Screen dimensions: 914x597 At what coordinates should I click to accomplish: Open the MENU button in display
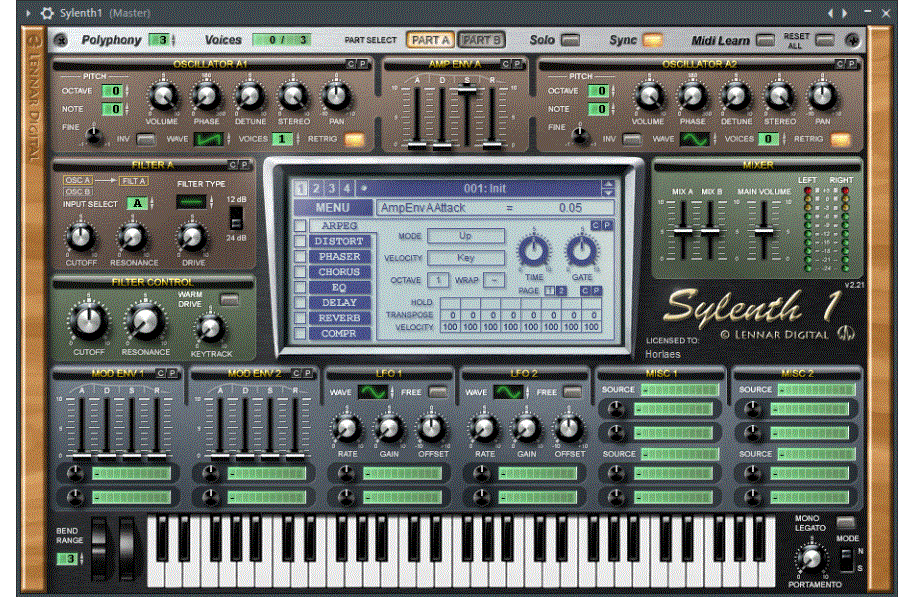332,208
